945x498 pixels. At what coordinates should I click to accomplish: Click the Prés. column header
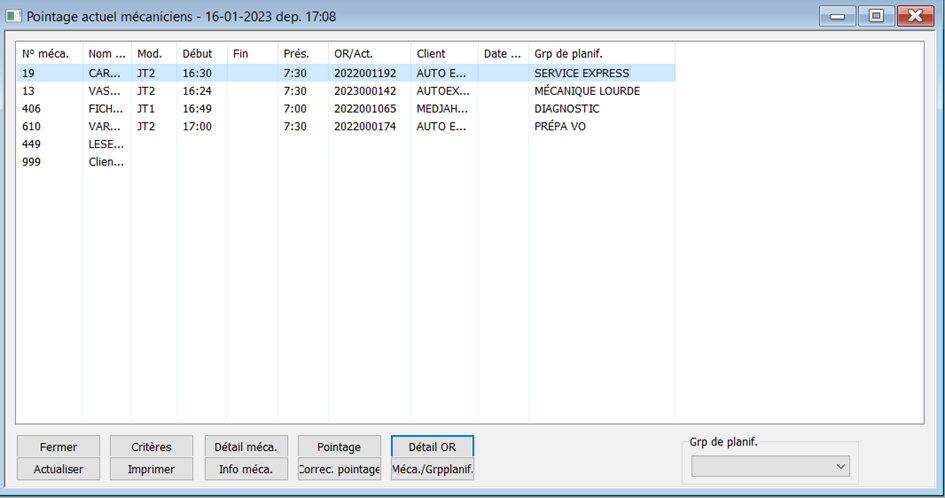(x=303, y=54)
